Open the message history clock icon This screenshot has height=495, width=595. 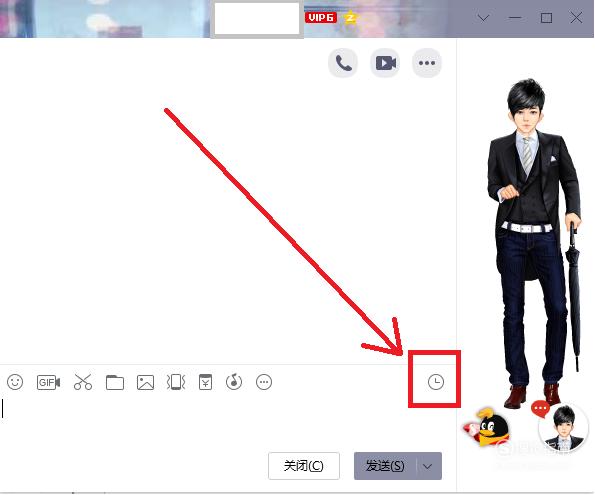[436, 381]
